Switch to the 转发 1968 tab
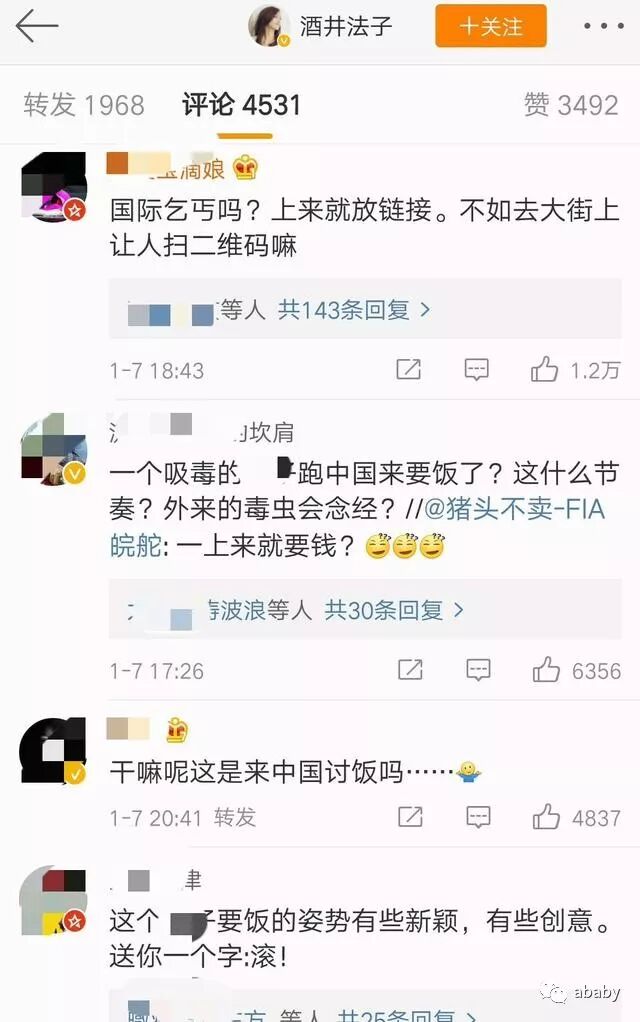 84,105
